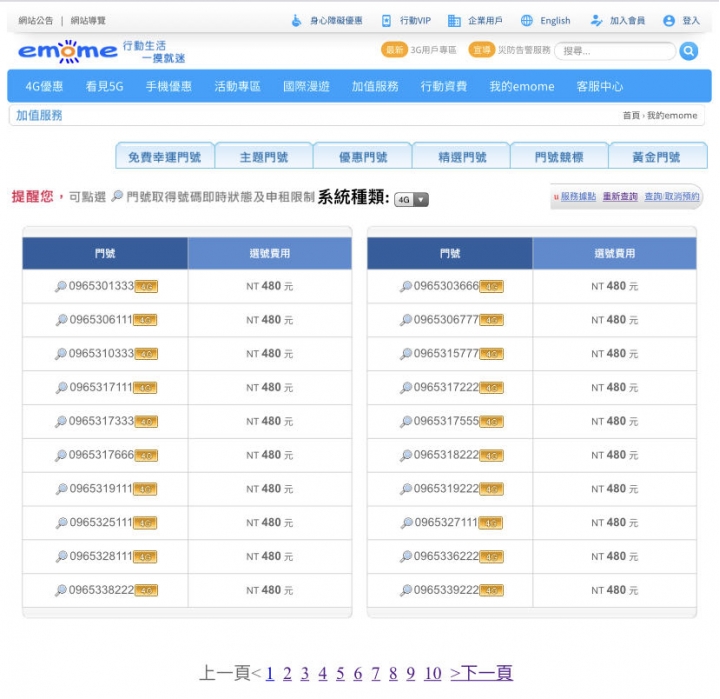Click magnifier icon beside 0965306777
Viewport: 720px width, 699px height.
(406, 320)
